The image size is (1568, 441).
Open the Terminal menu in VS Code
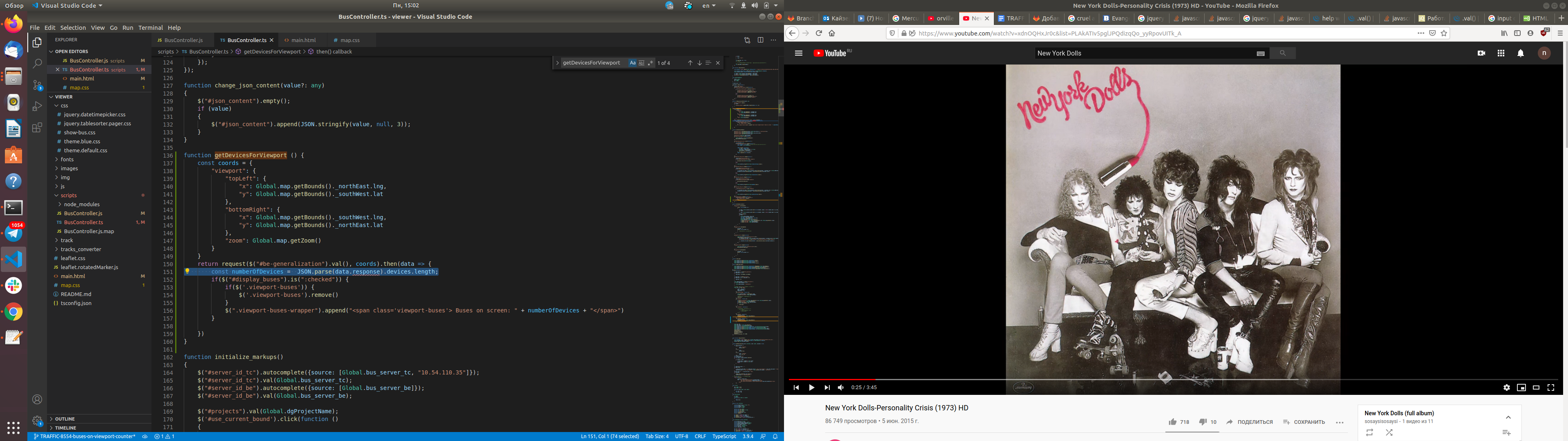[x=150, y=27]
